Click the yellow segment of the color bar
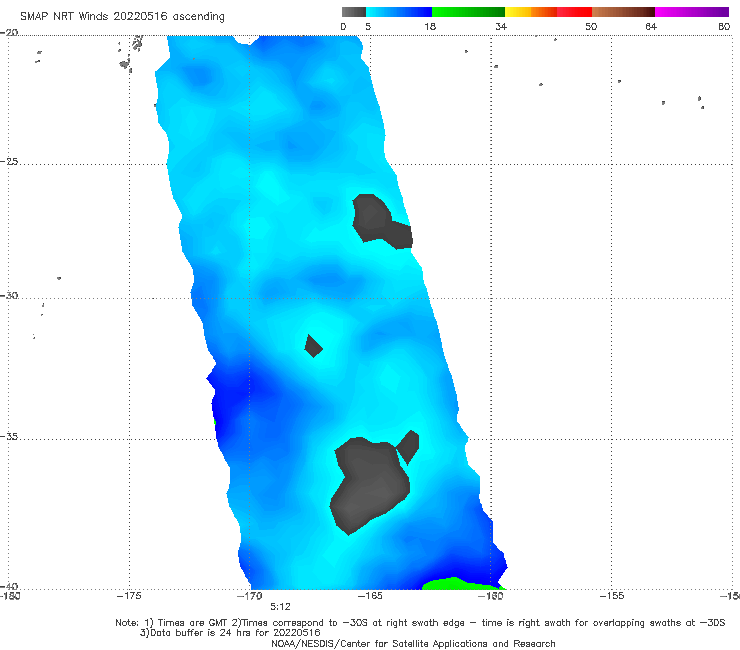The height and width of the screenshot is (650, 740). click(518, 12)
